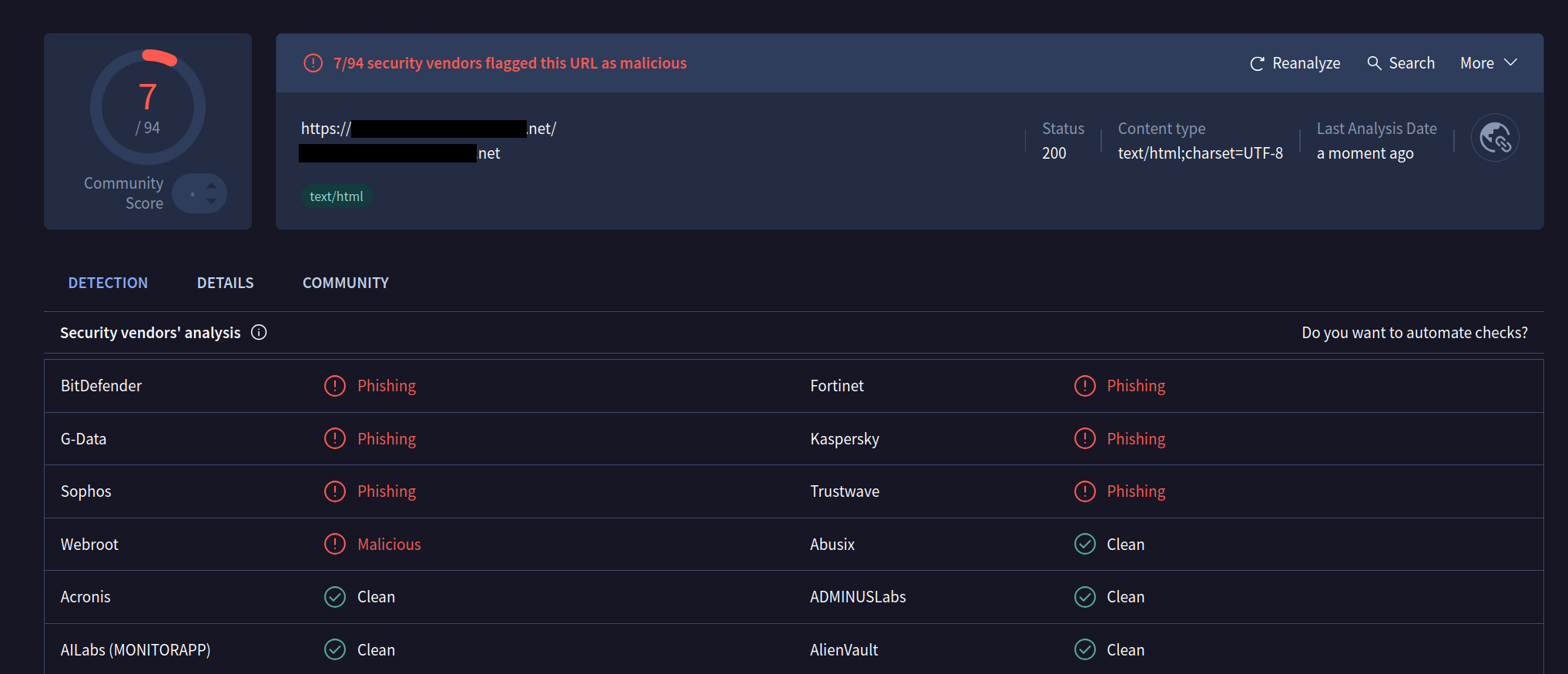This screenshot has width=1568, height=674.
Task: Switch to the Details tab
Action: [225, 283]
